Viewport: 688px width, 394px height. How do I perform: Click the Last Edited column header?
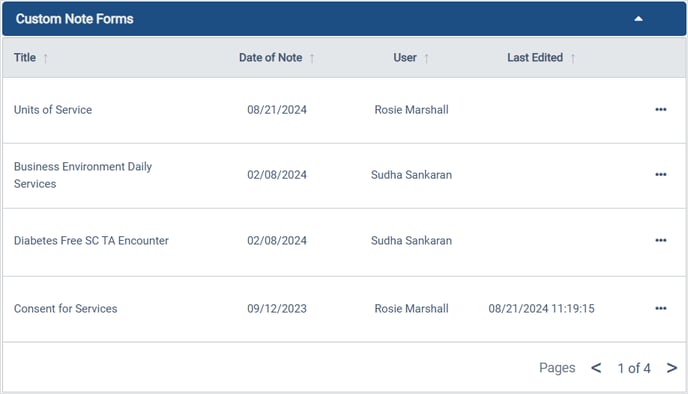pyautogui.click(x=535, y=57)
